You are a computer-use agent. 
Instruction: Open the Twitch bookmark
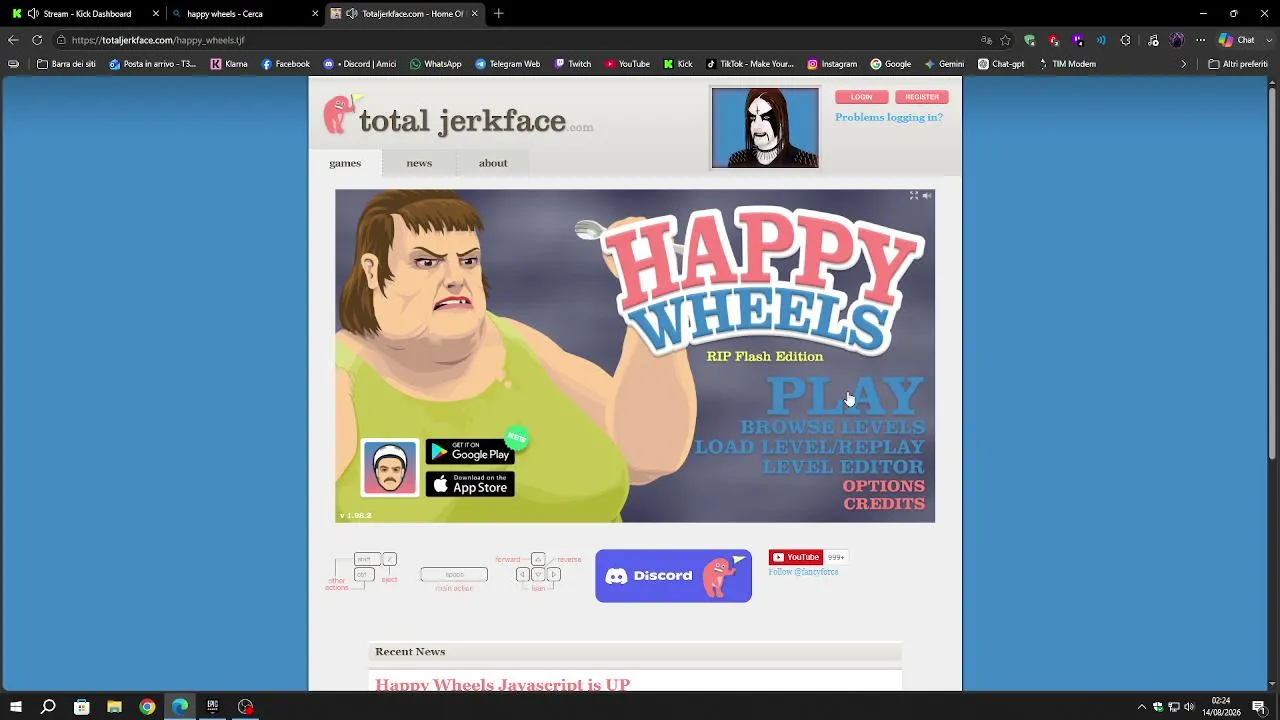coord(573,64)
